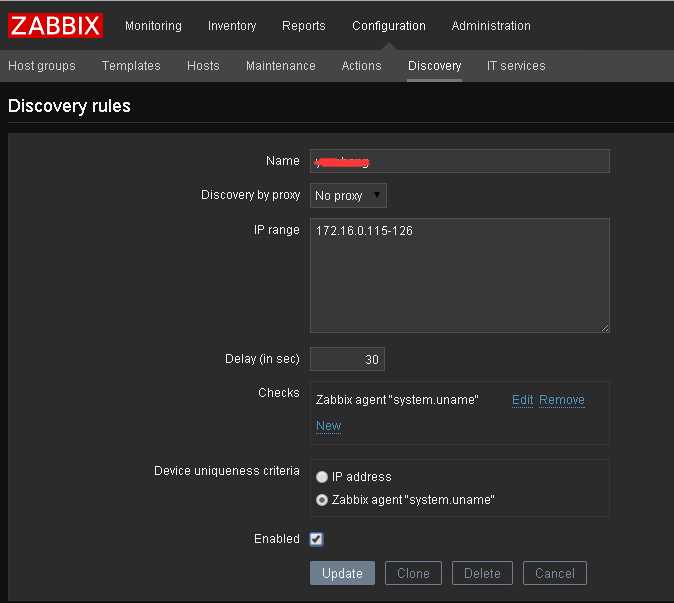Go to Hosts submenu
This screenshot has width=674, height=603.
pyautogui.click(x=203, y=66)
